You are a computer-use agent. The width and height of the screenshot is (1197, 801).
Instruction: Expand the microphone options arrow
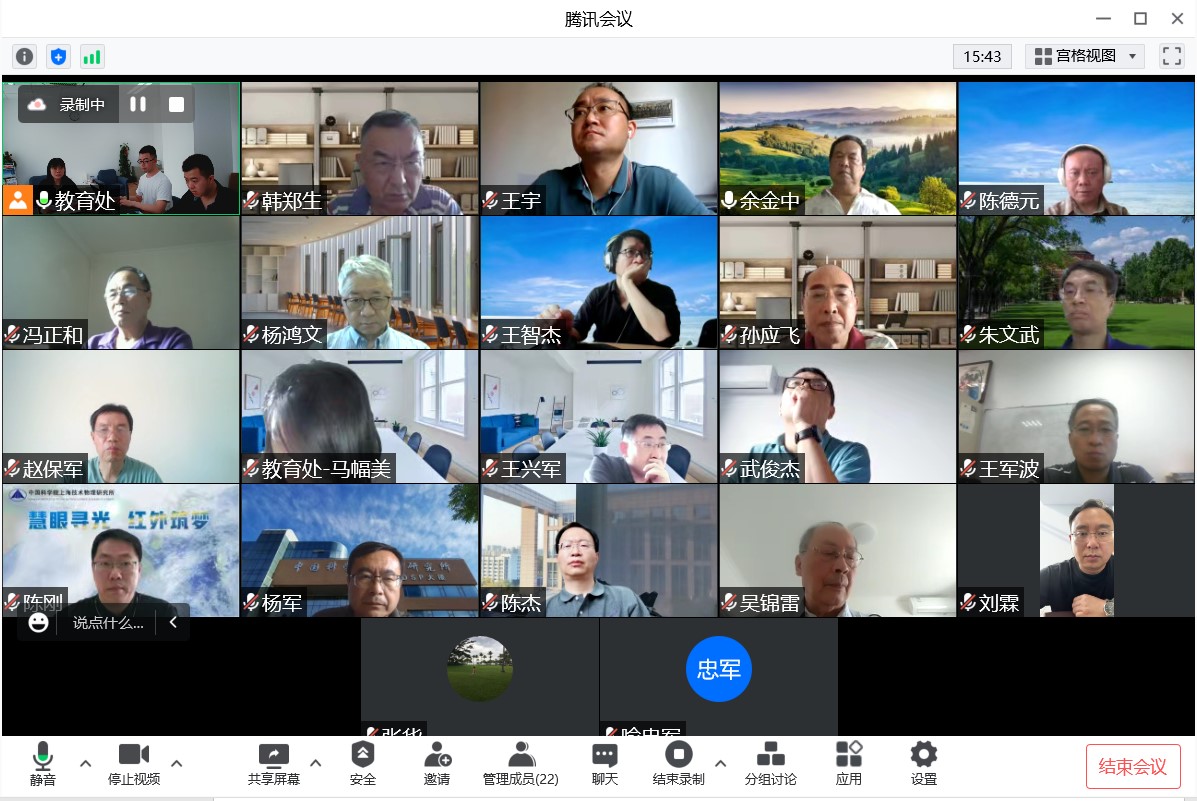tap(85, 764)
